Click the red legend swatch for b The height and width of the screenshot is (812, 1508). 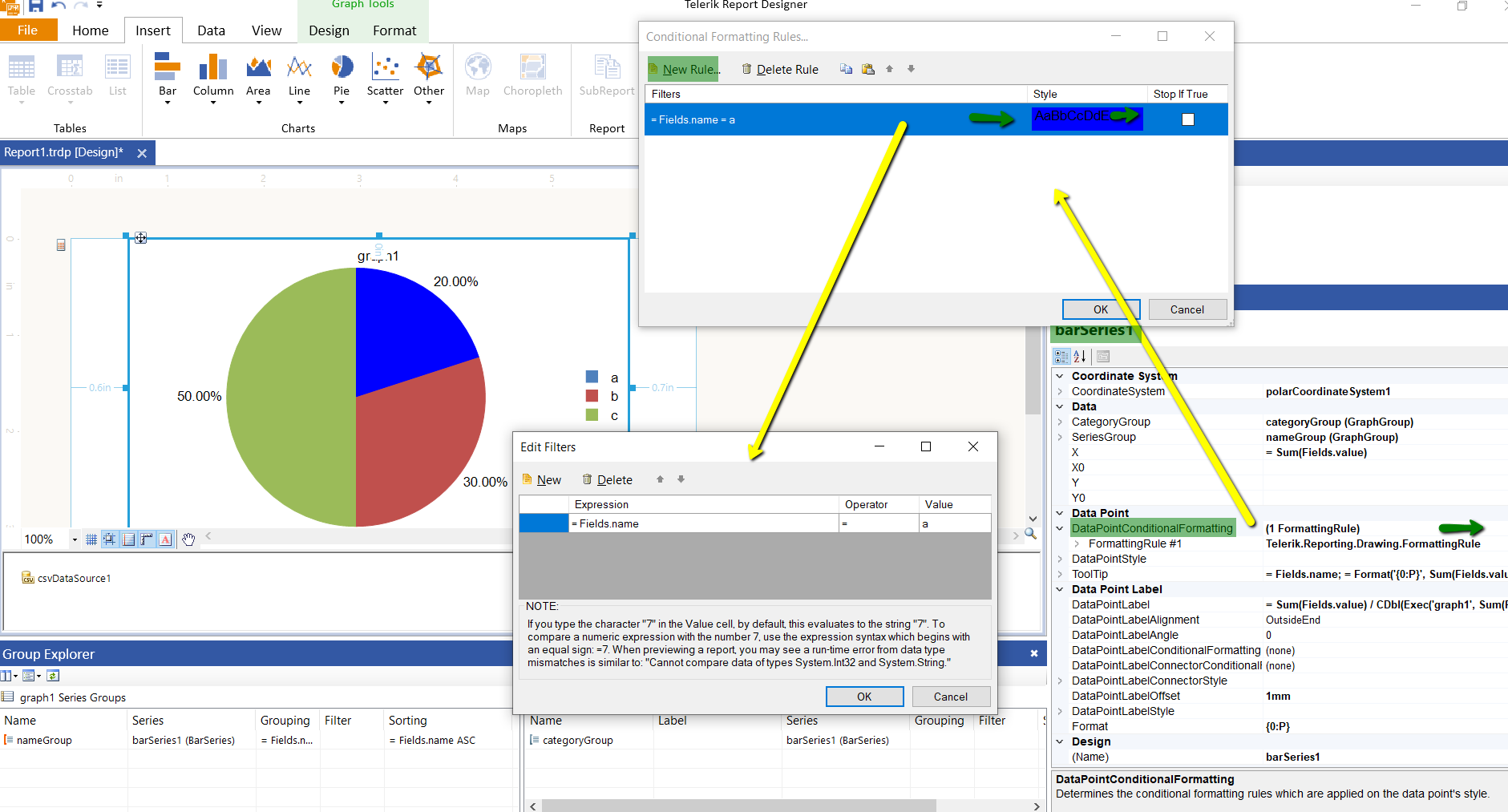tap(592, 396)
